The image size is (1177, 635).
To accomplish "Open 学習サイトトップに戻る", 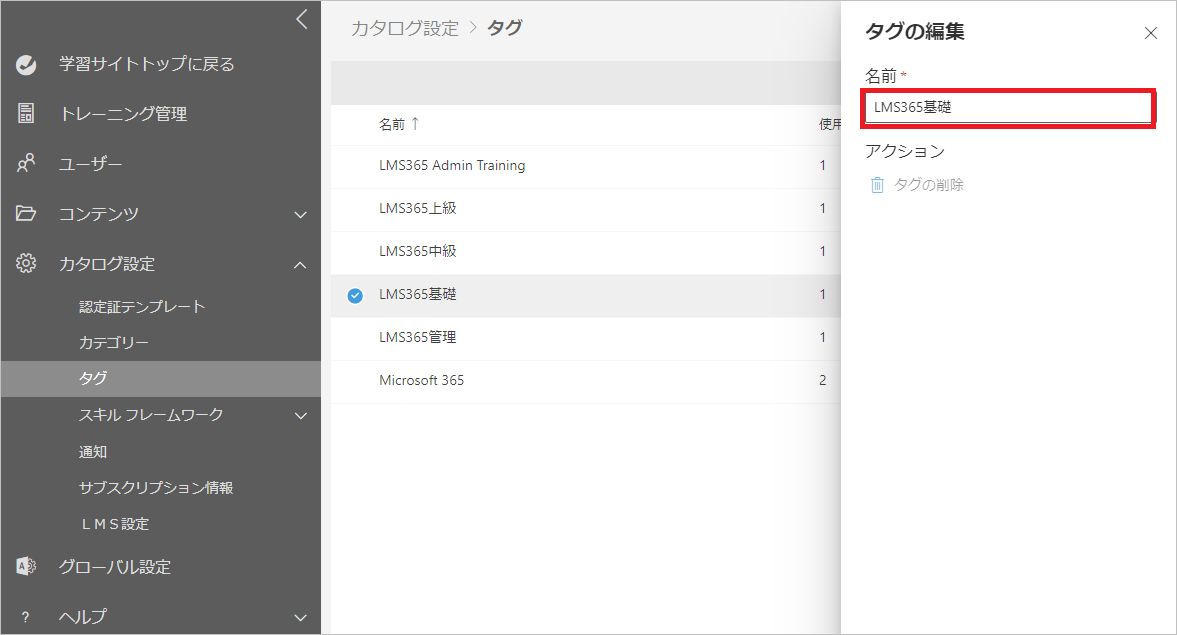I will point(146,65).
